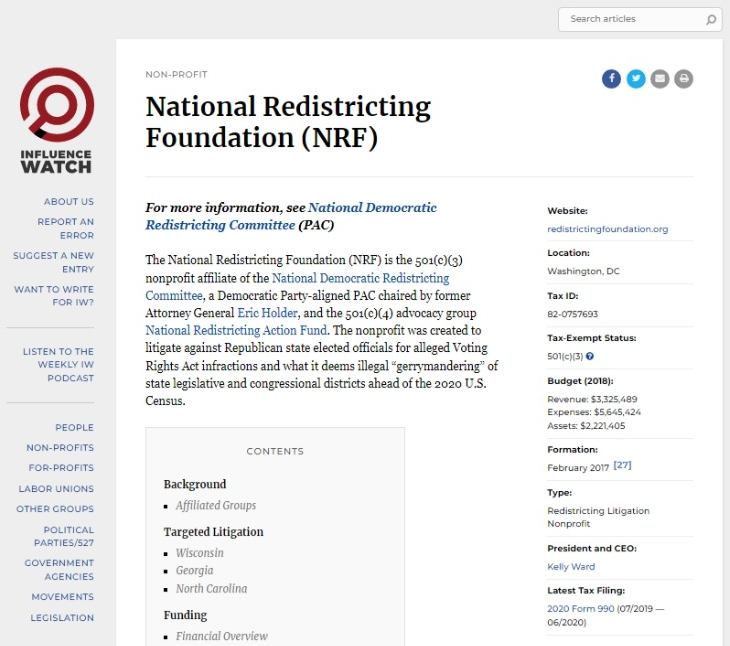Viewport: 730px width, 646px height.
Task: Jump to Affiliated Groups section
Action: pos(216,505)
